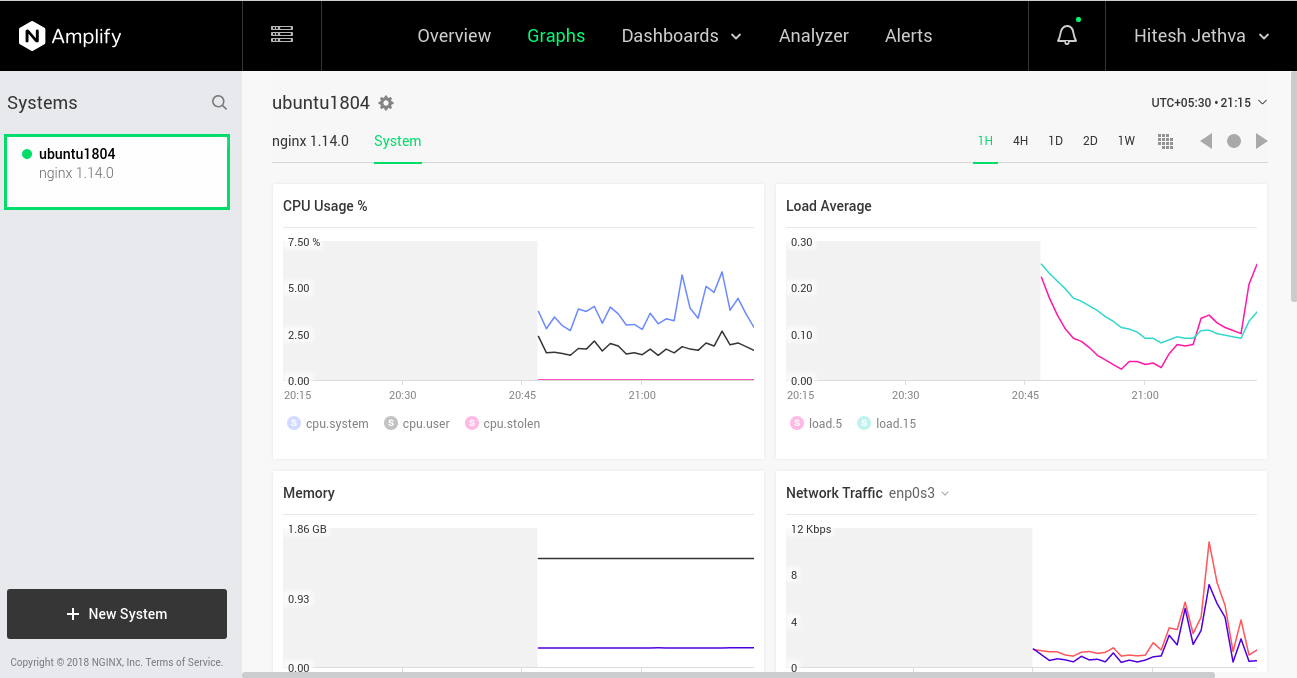This screenshot has height=678, width=1297.
Task: Go to the Overview page
Action: (454, 35)
